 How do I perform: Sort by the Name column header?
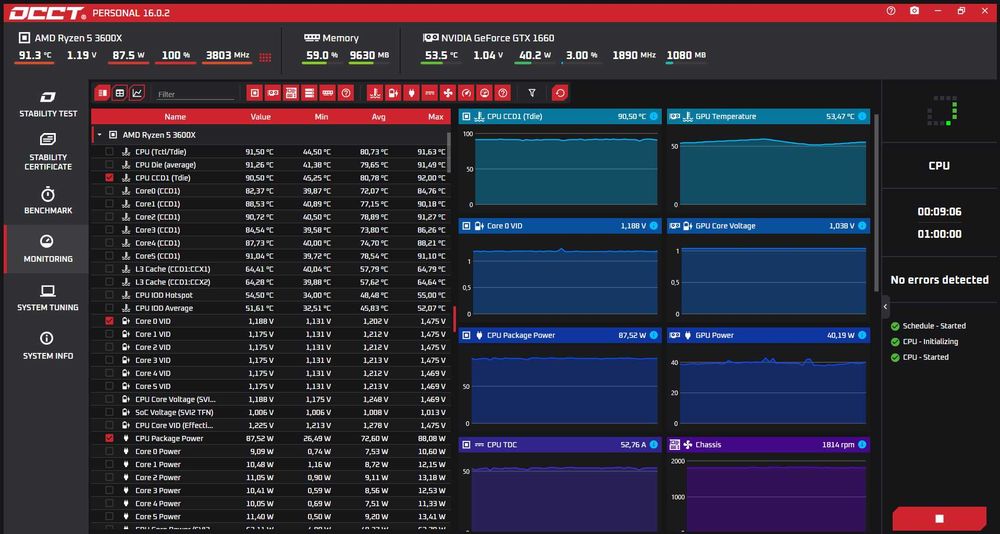pyautogui.click(x=175, y=117)
